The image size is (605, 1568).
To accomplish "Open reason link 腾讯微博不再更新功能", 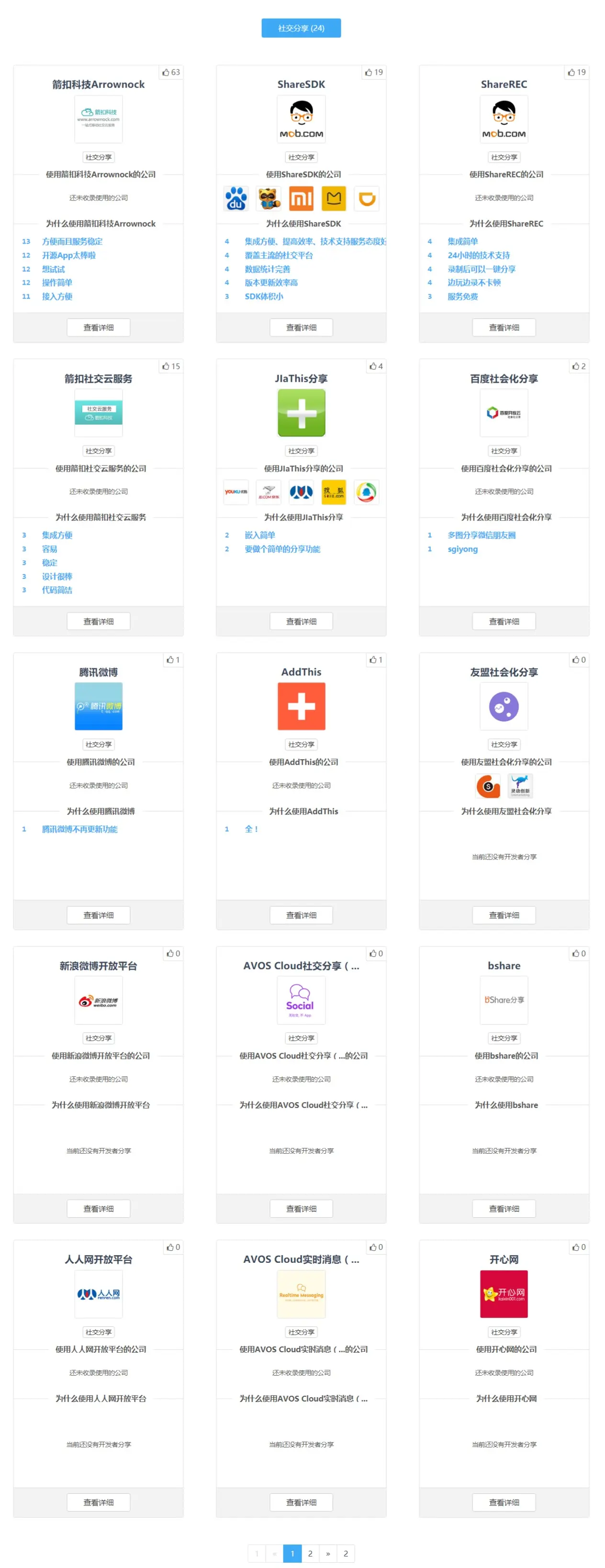I will 80,829.
